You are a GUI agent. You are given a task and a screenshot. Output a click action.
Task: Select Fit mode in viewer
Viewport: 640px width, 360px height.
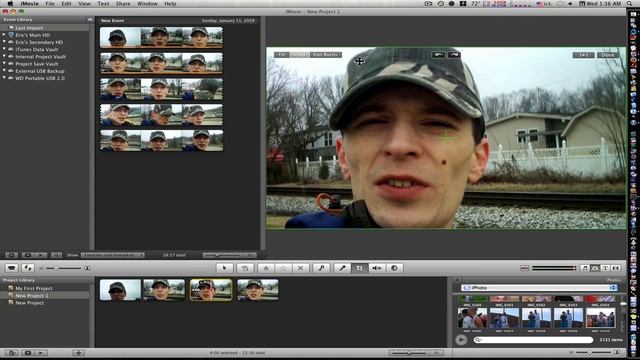click(x=282, y=55)
